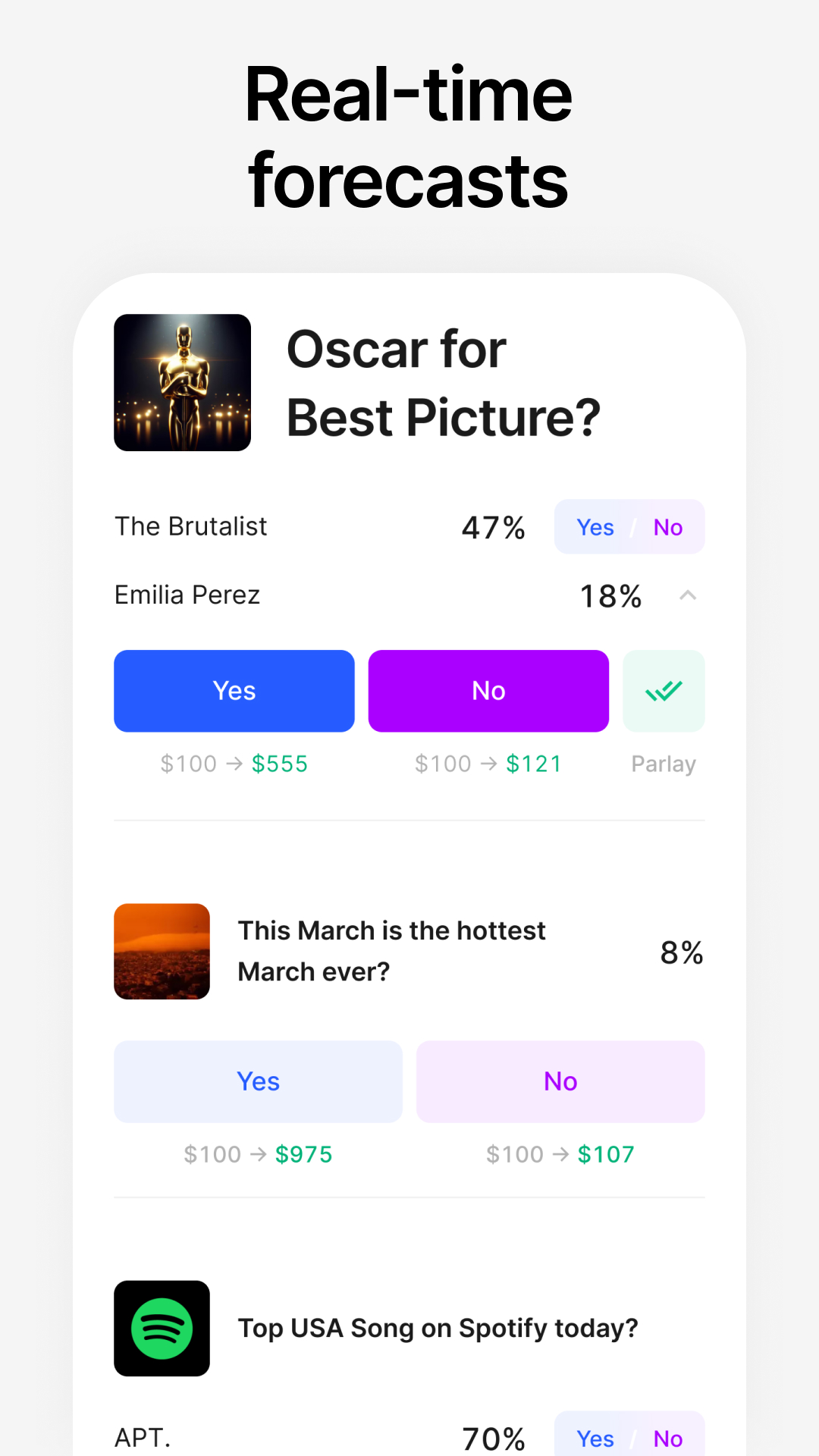819x1456 pixels.
Task: Select No for The Brutalist
Action: coord(668,527)
